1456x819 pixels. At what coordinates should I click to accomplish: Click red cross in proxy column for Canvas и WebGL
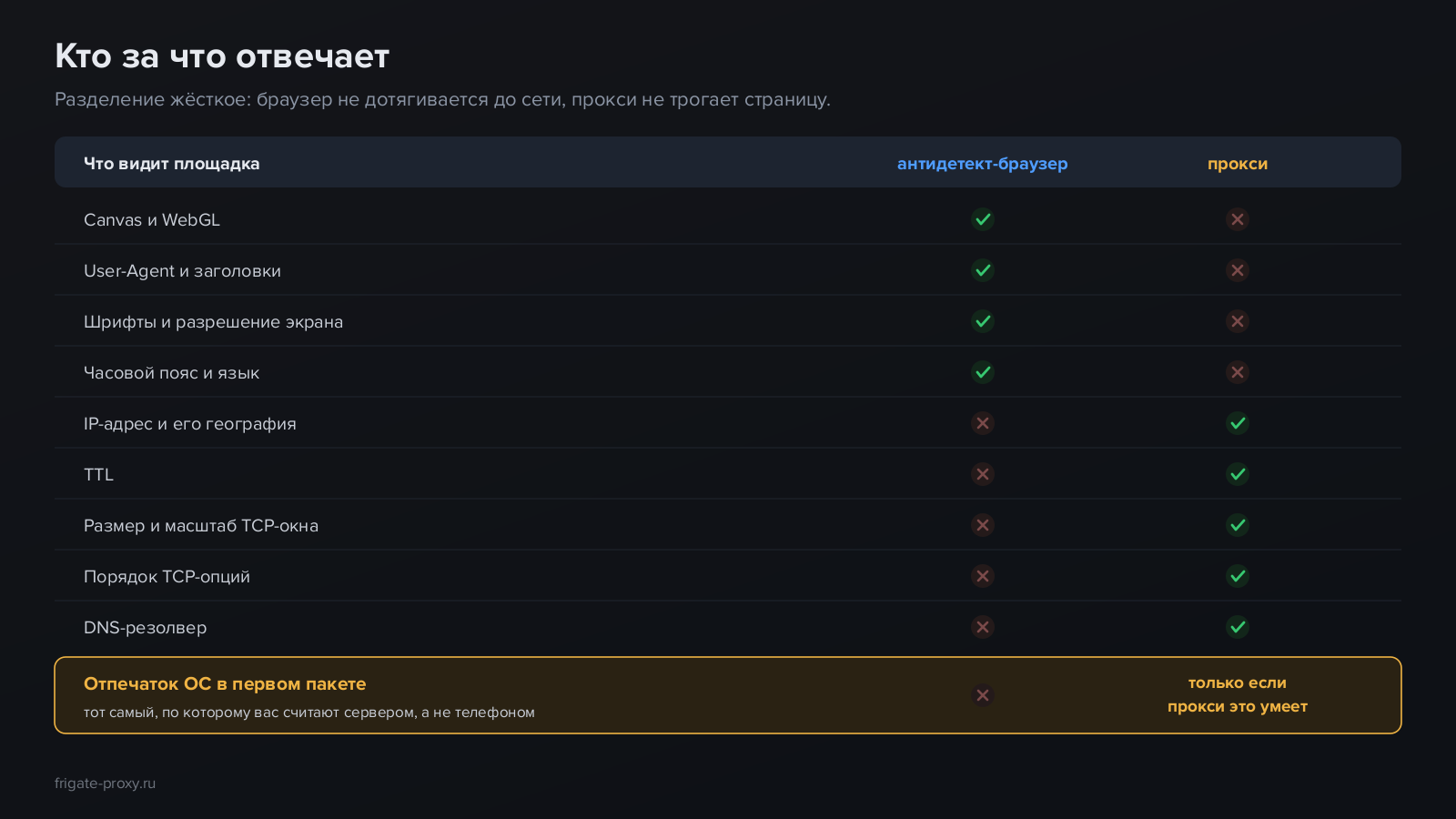tap(1238, 219)
